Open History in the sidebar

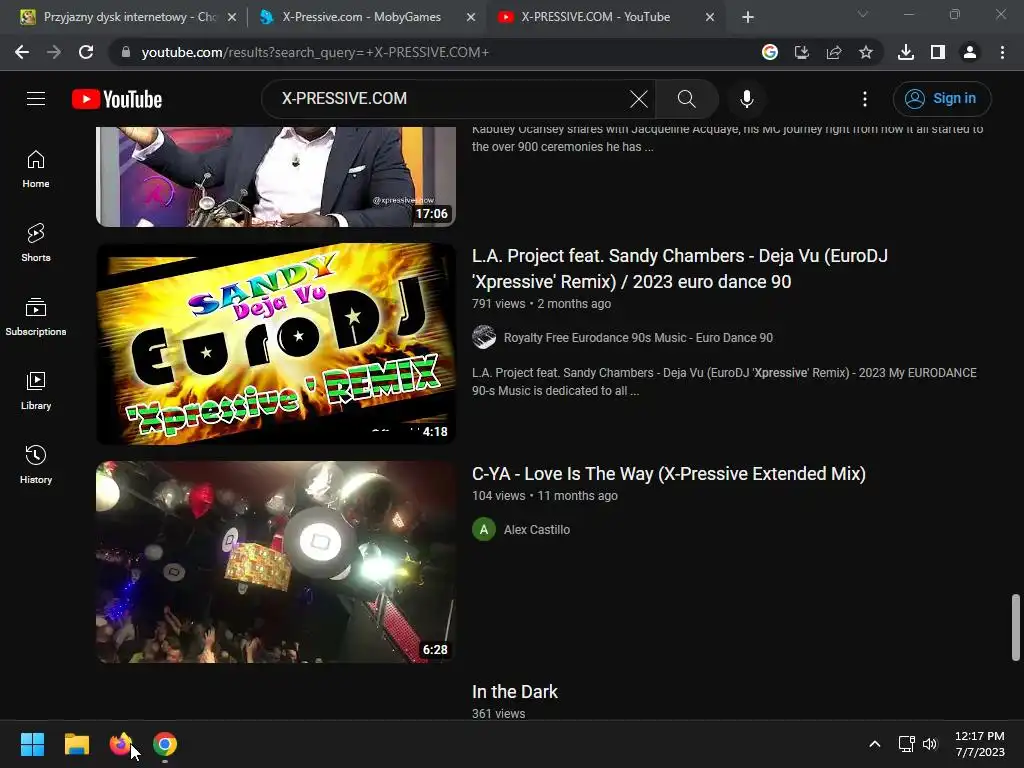pyautogui.click(x=36, y=464)
